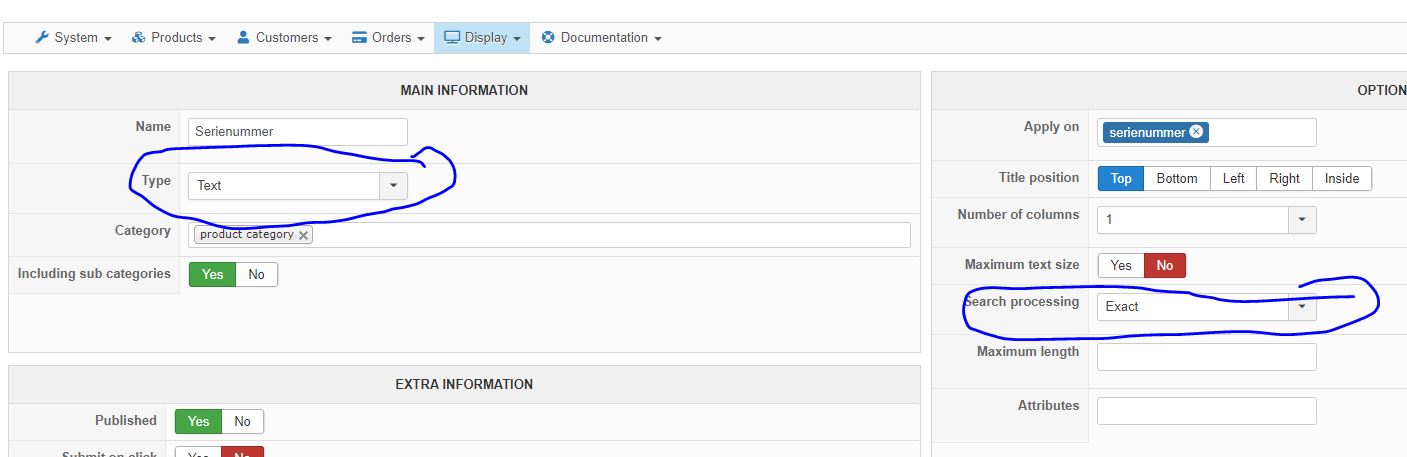Viewport: 1407px width, 457px height.
Task: Open the Number of columns dropdown
Action: click(x=1302, y=220)
